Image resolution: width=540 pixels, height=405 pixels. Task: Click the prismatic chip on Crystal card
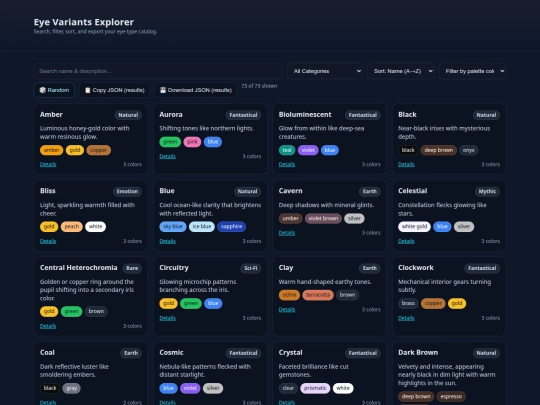pyautogui.click(x=315, y=388)
